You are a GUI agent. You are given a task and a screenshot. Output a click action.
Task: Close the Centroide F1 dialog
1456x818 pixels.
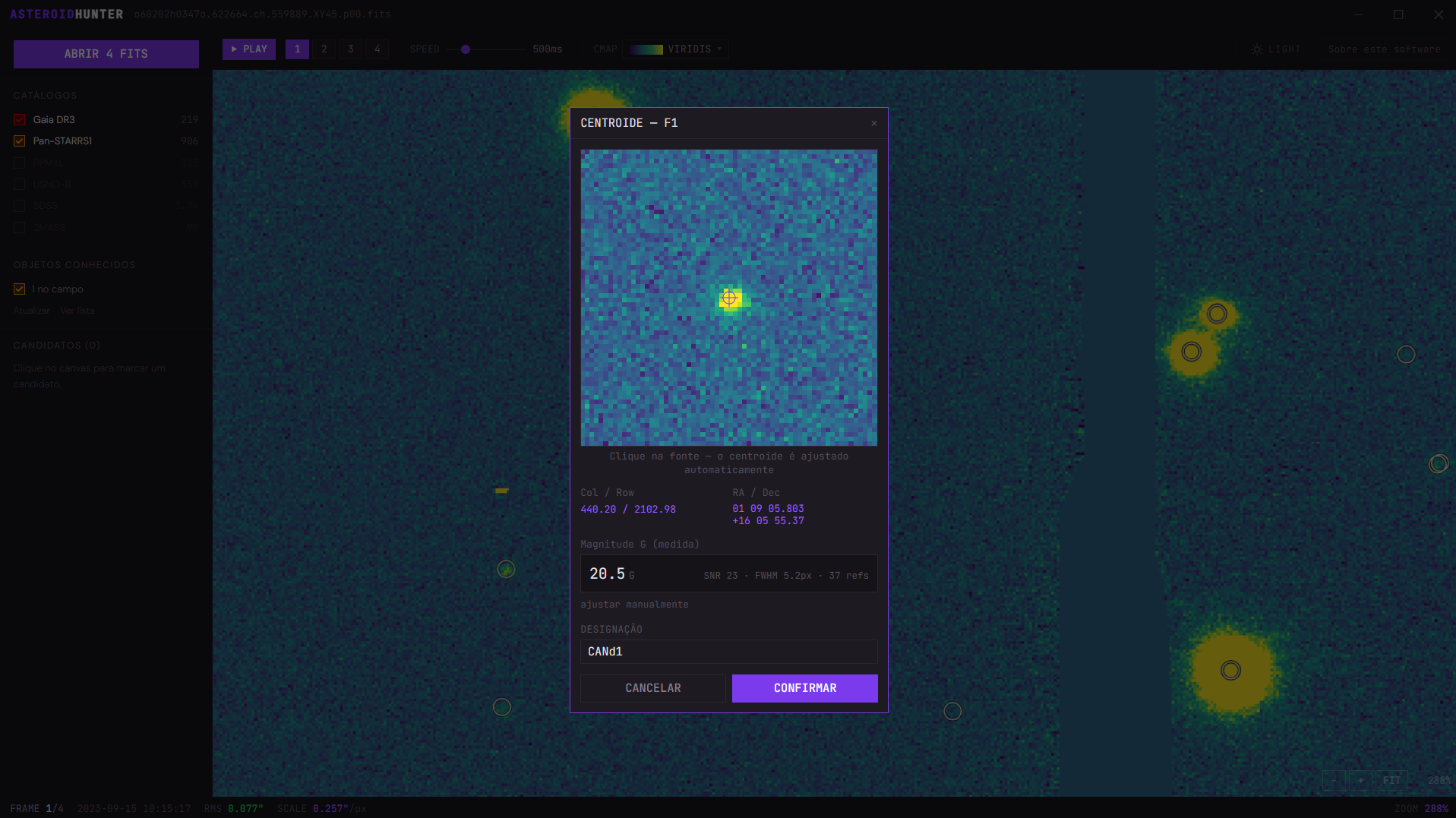pyautogui.click(x=874, y=123)
